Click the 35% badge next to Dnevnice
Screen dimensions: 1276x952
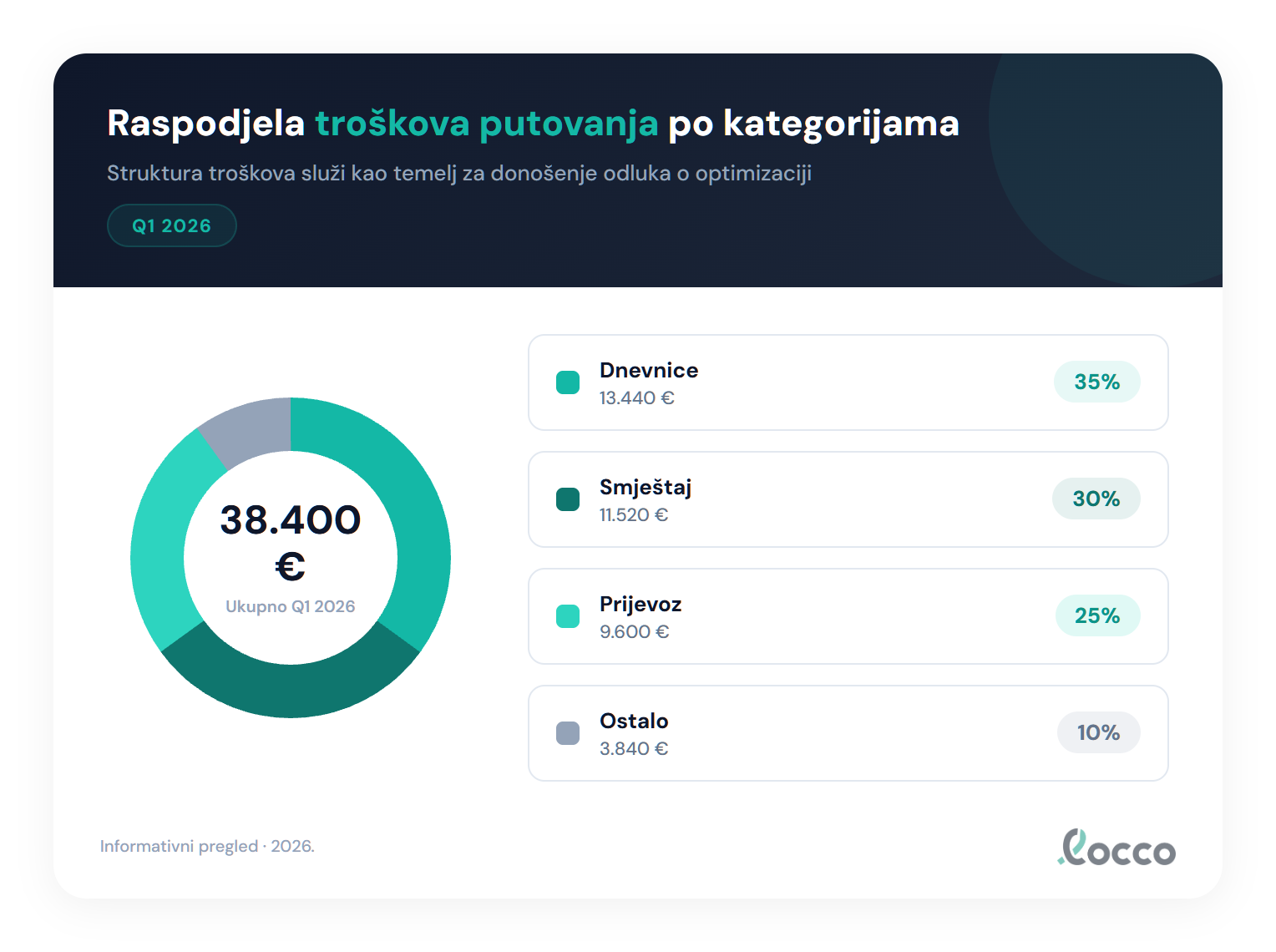[x=1096, y=382]
